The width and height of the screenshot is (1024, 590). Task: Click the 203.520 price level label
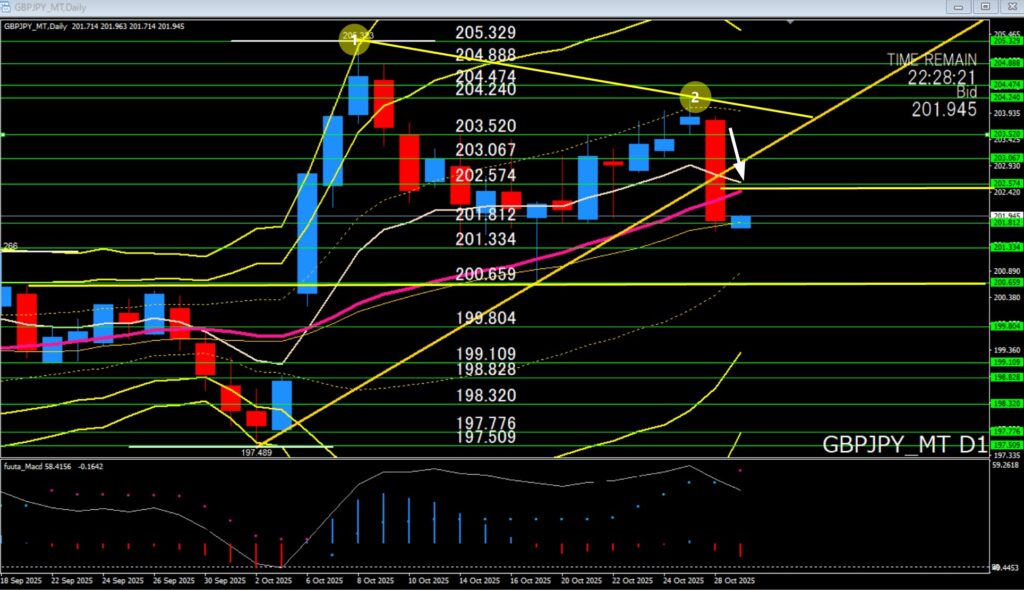[485, 126]
